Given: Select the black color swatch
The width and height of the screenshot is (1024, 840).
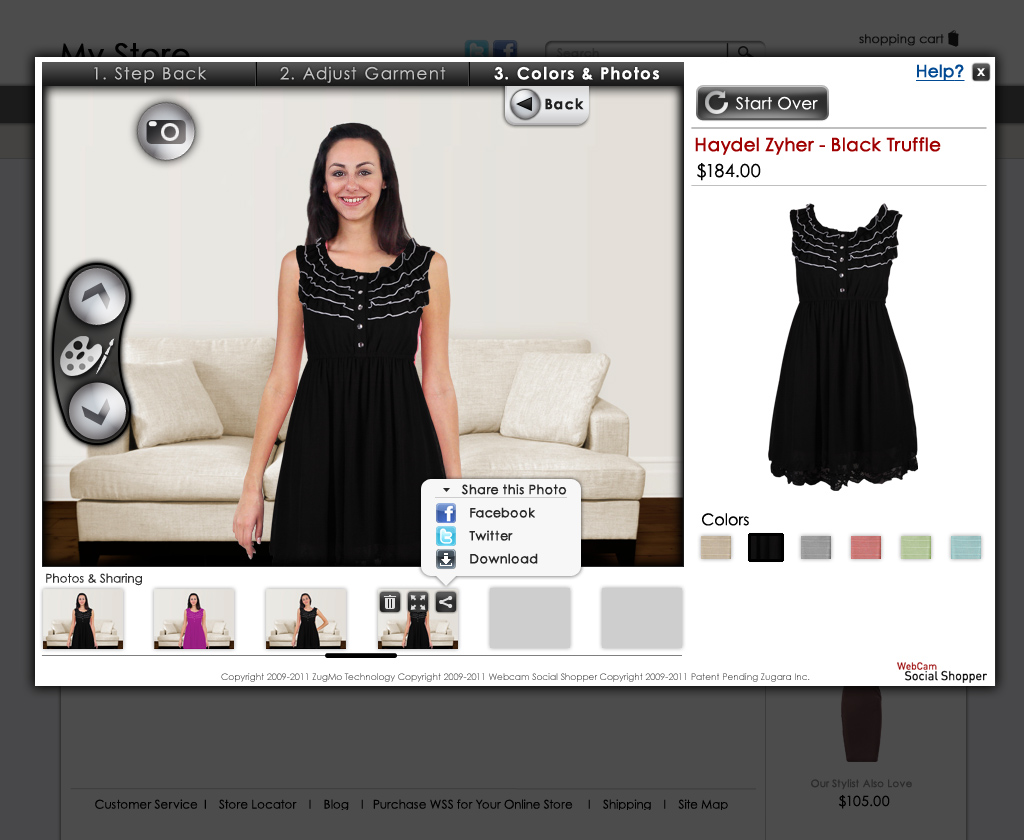Looking at the screenshot, I should [x=765, y=547].
